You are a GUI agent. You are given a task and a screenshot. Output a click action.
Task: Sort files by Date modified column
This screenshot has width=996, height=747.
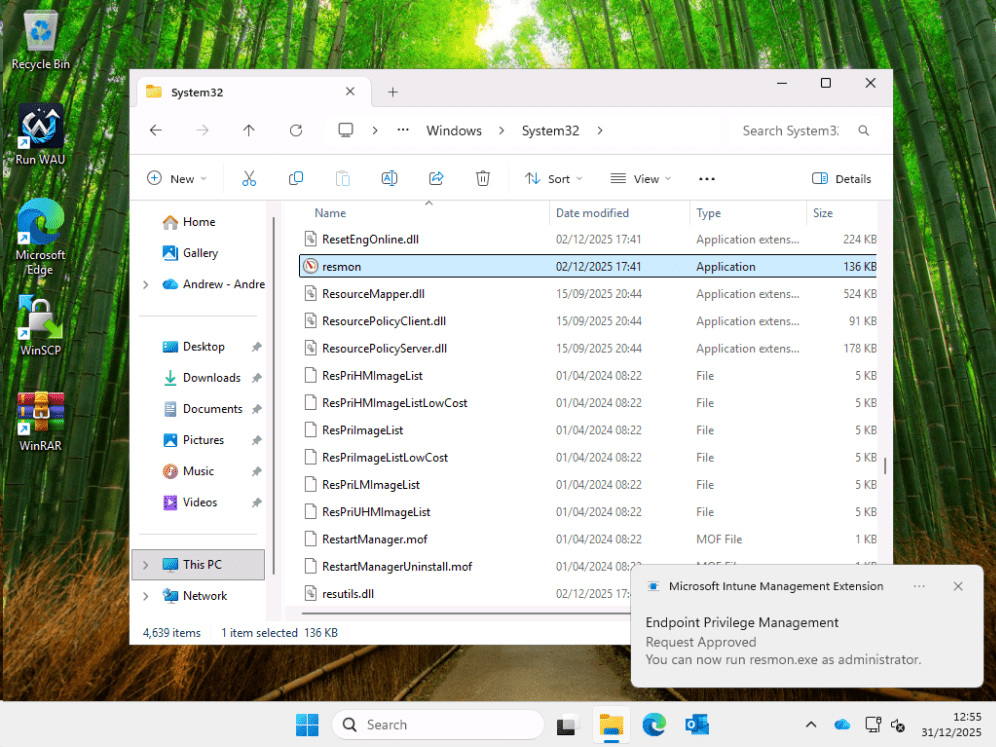[x=592, y=213]
